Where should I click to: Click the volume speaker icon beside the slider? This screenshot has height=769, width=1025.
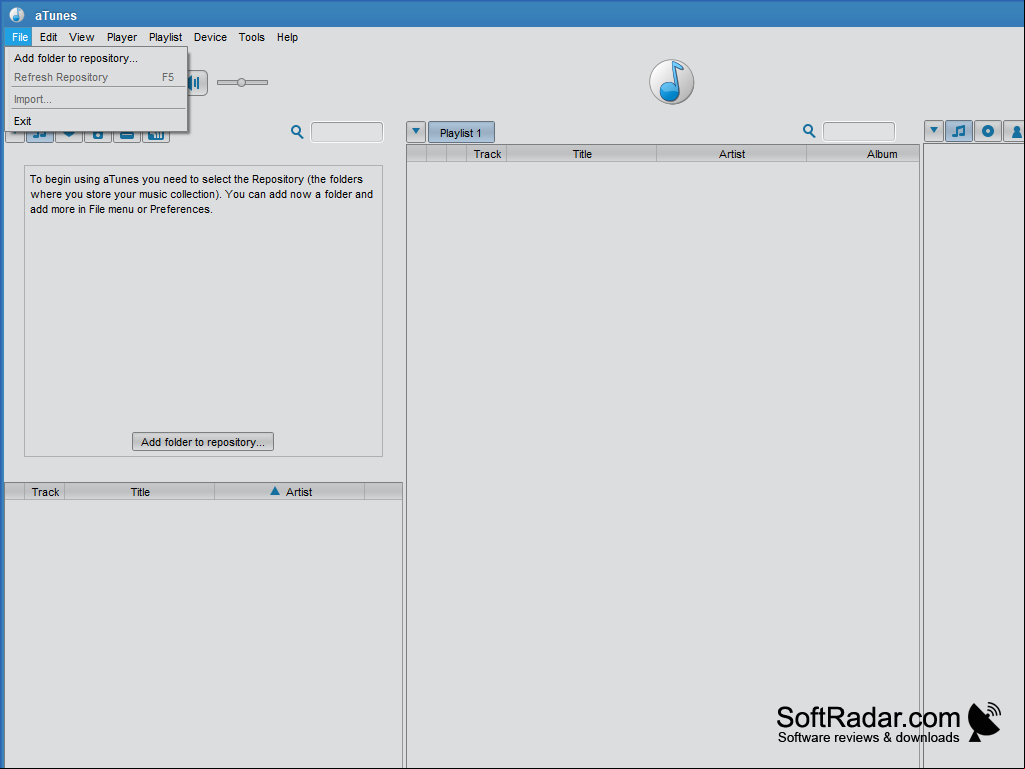pyautogui.click(x=197, y=82)
